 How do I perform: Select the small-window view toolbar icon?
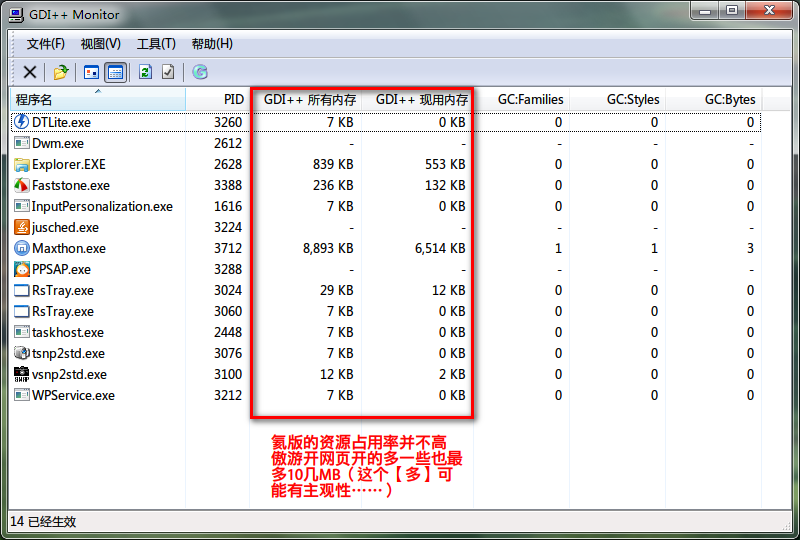pyautogui.click(x=91, y=72)
